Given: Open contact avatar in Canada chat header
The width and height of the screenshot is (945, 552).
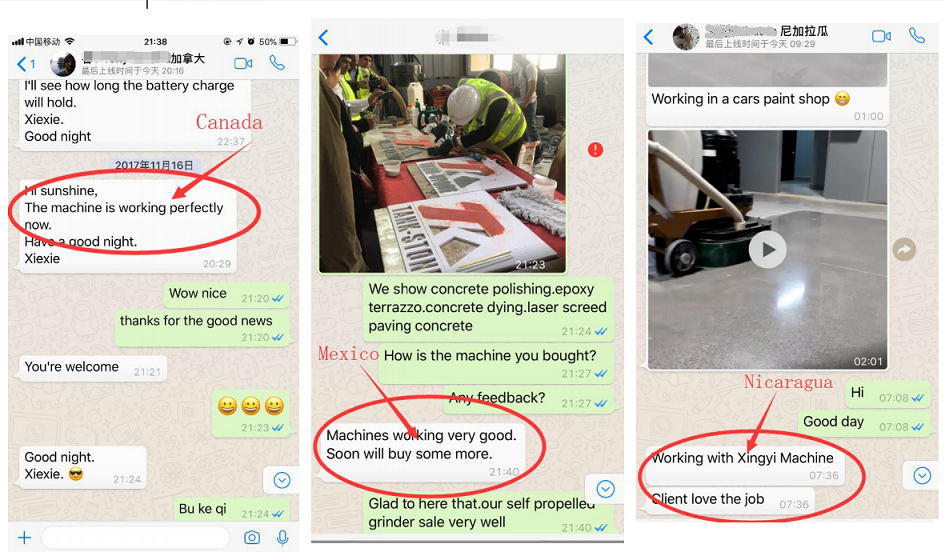Looking at the screenshot, I should (63, 64).
